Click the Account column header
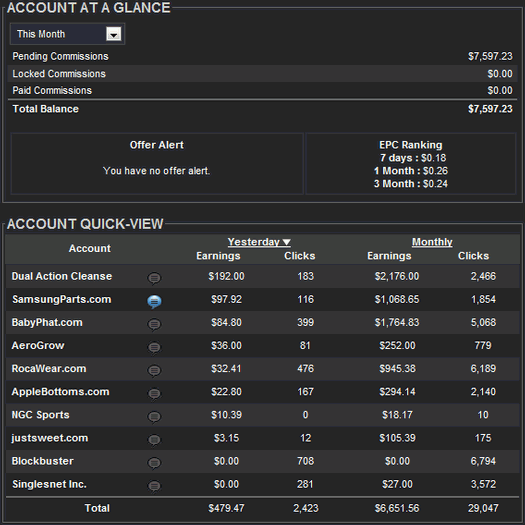Screen dimensions: 525x525 90,248
